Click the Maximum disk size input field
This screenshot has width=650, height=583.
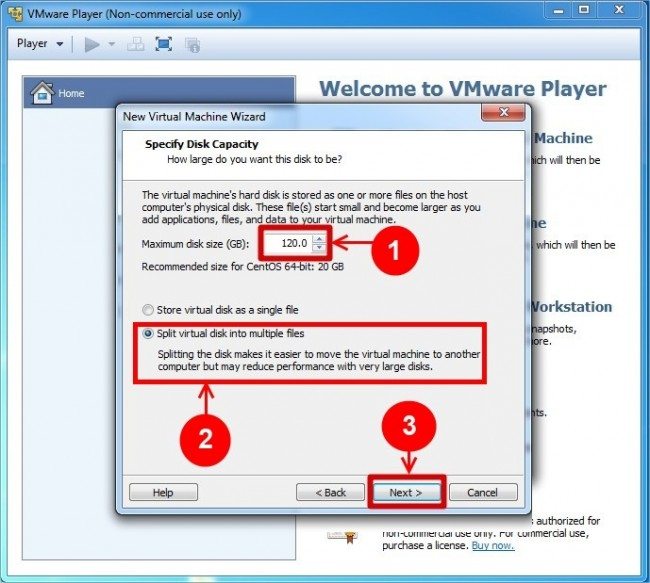tap(287, 243)
